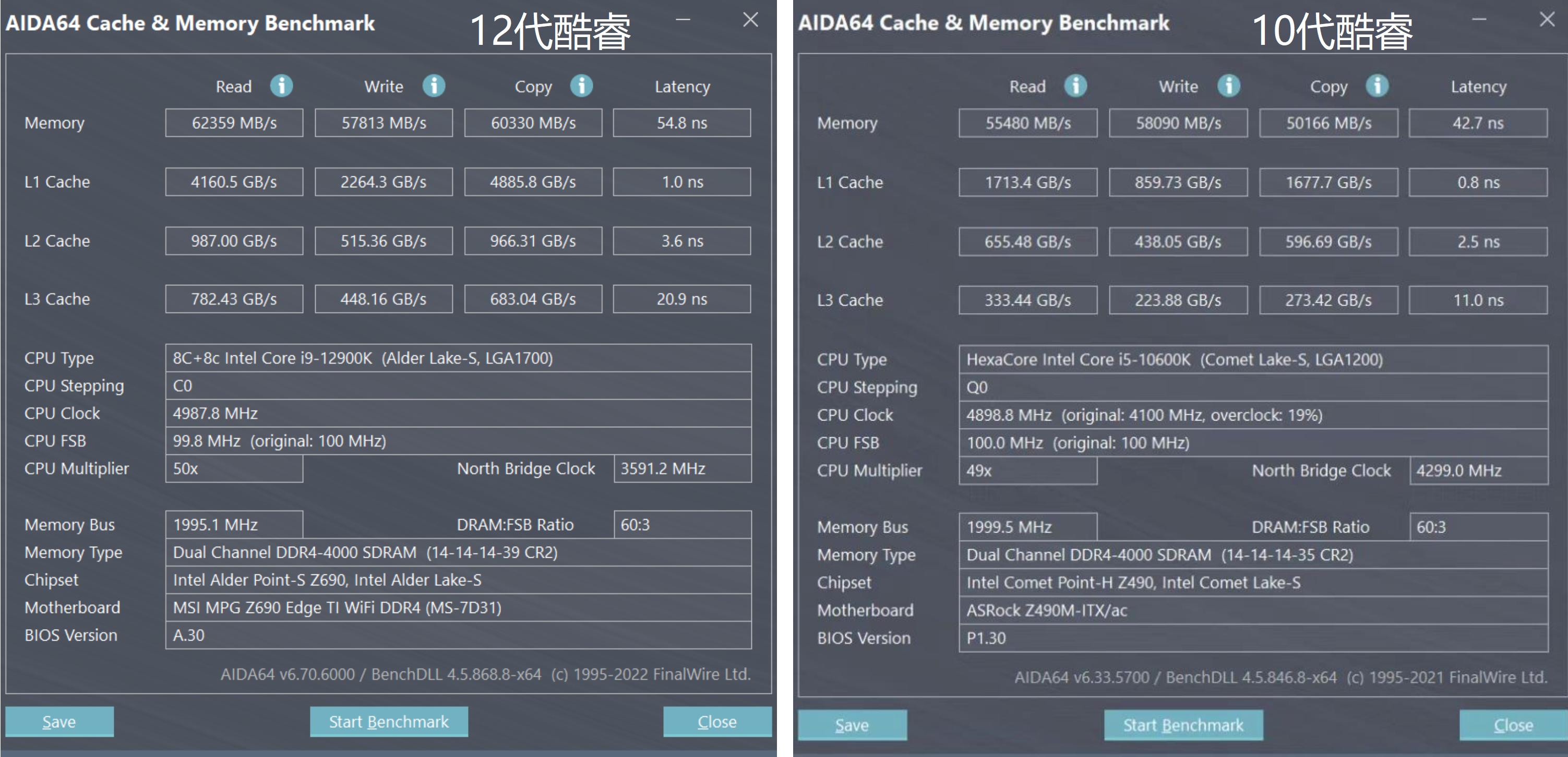1568x757 pixels.
Task: Click CPU Stepping field showing C0
Action: [x=458, y=386]
